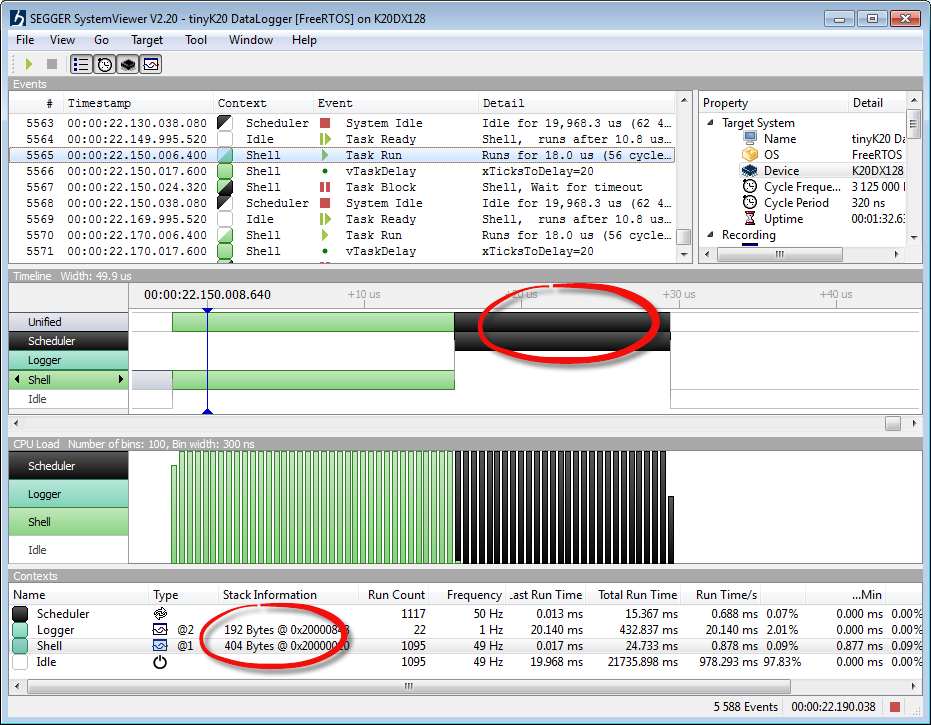The width and height of the screenshot is (931, 725).
Task: Click the Uptime hourglass icon
Action: click(749, 219)
